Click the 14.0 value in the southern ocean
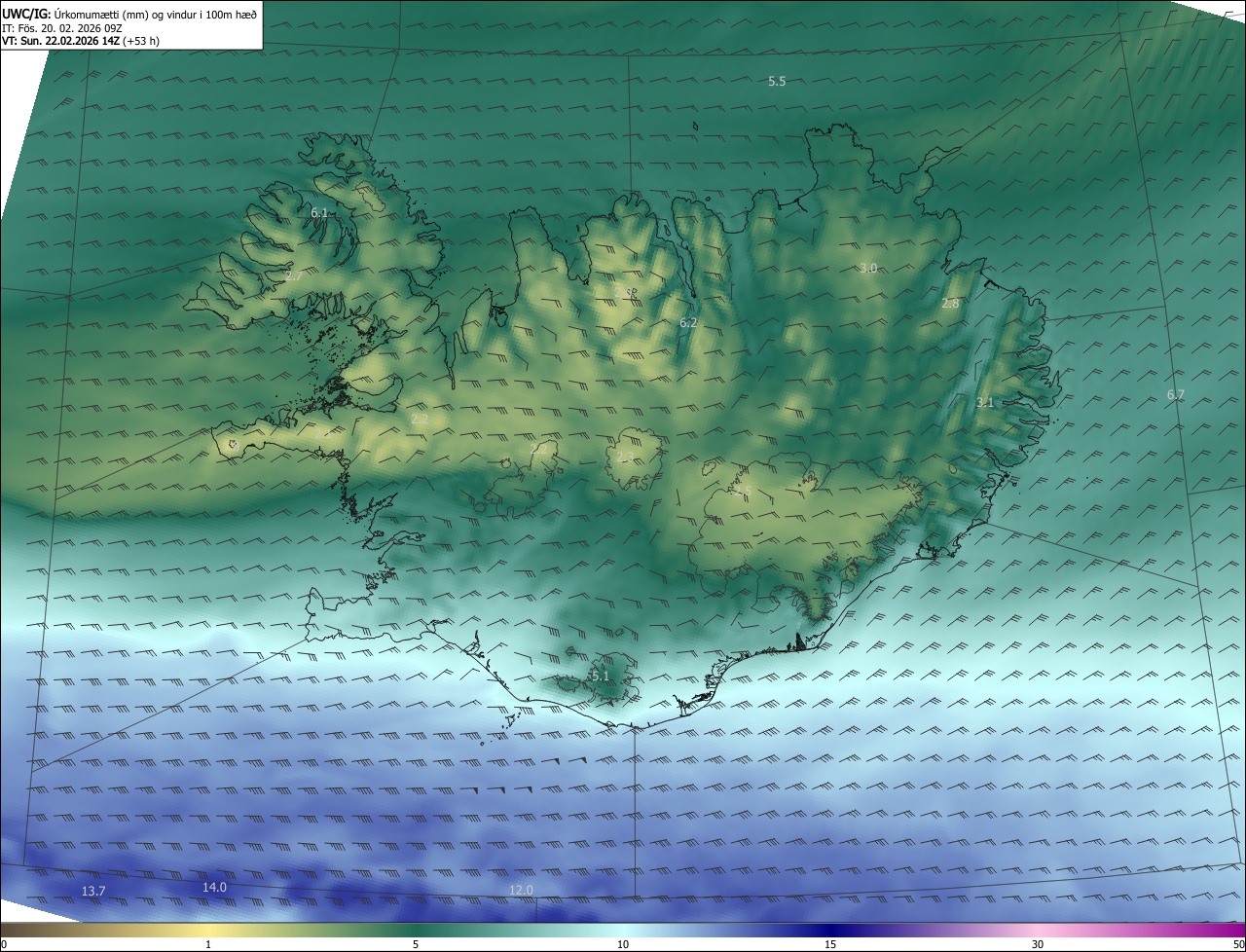1246x952 pixels. click(214, 887)
